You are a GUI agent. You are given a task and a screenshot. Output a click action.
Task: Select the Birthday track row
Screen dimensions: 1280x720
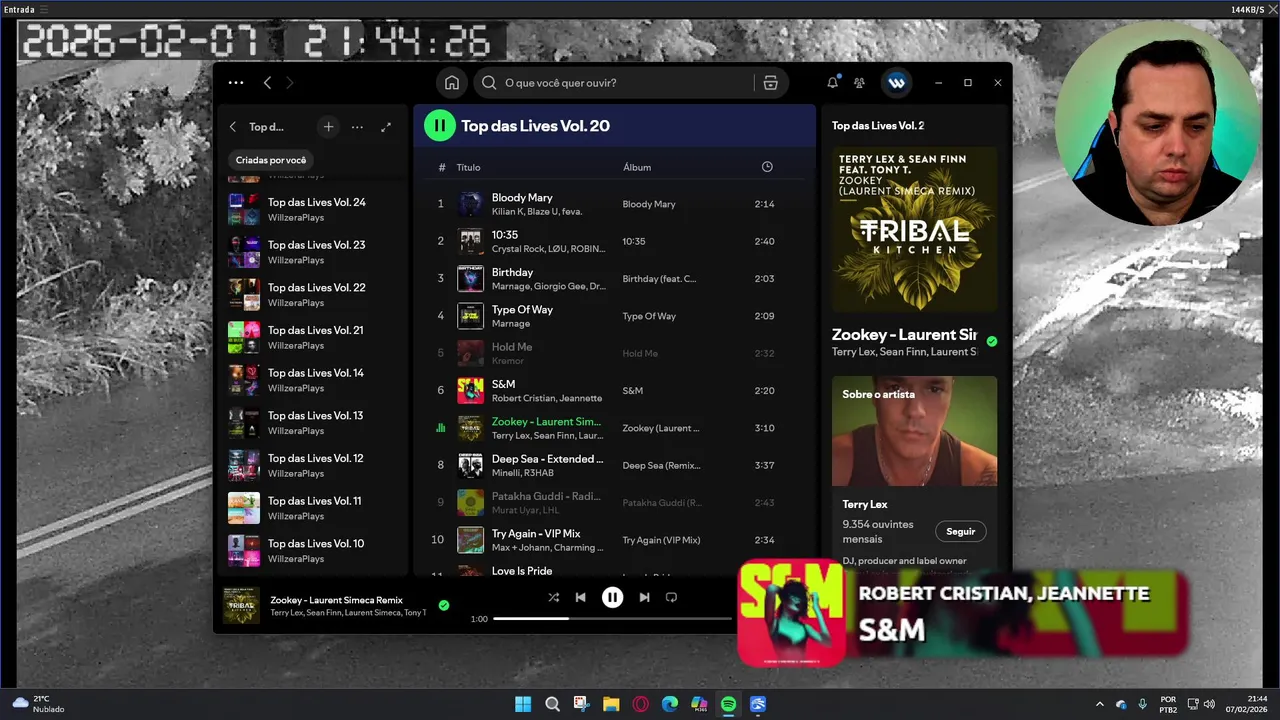(x=614, y=278)
